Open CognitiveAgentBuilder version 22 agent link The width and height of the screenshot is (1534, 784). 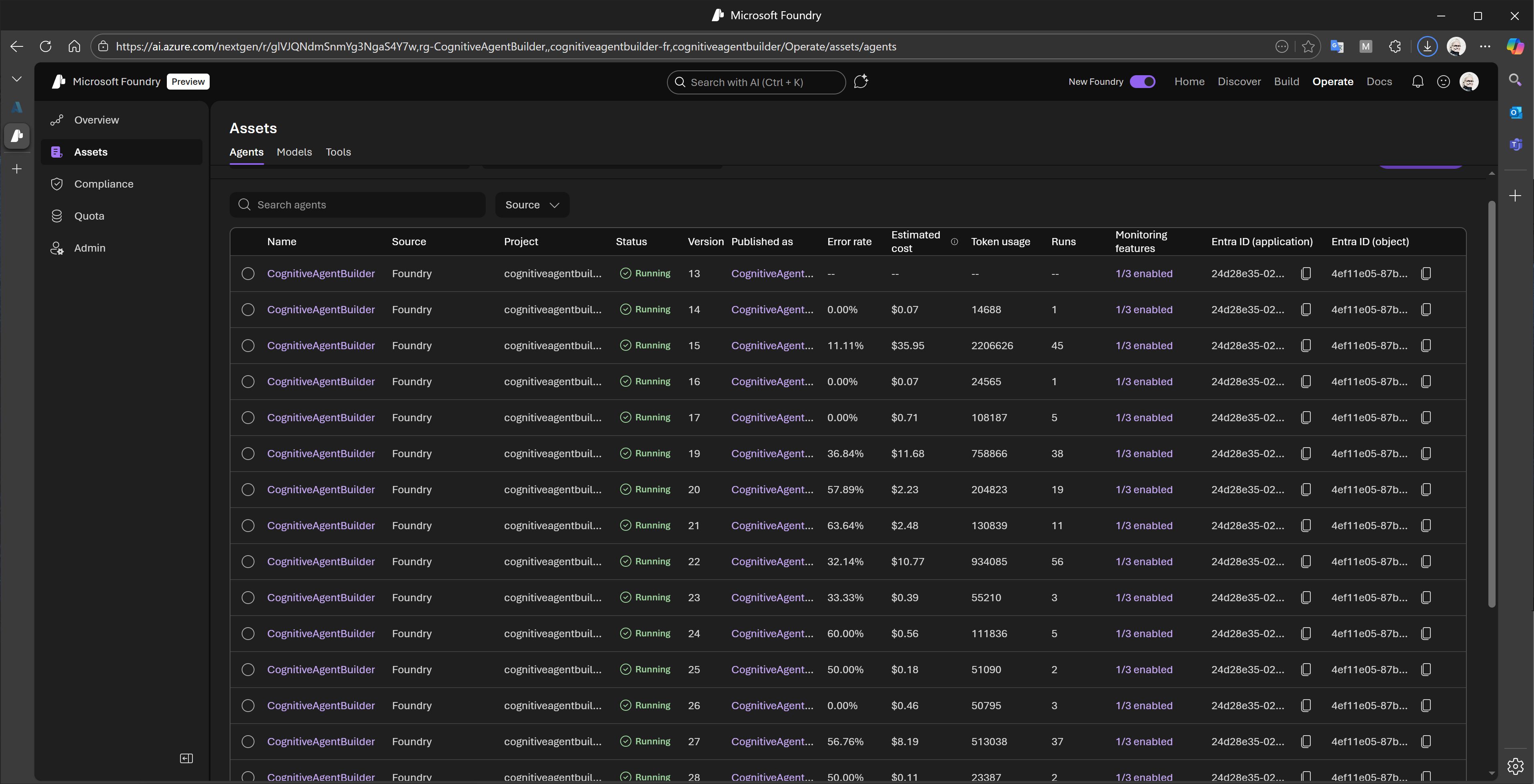click(321, 561)
